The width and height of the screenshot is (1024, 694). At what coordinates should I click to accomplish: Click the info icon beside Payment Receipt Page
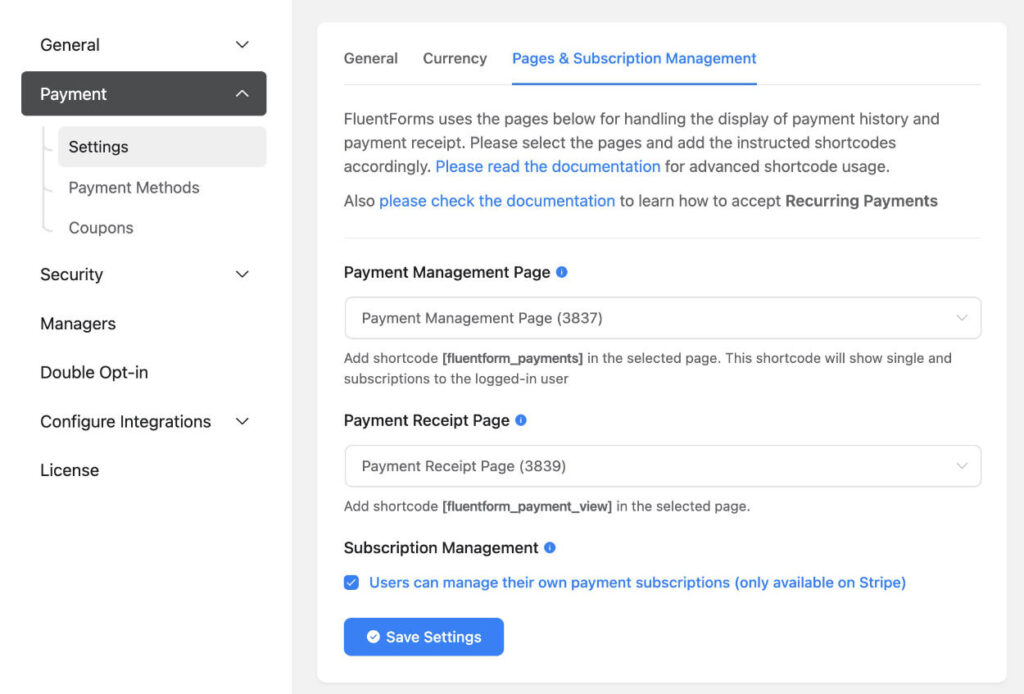pos(519,420)
